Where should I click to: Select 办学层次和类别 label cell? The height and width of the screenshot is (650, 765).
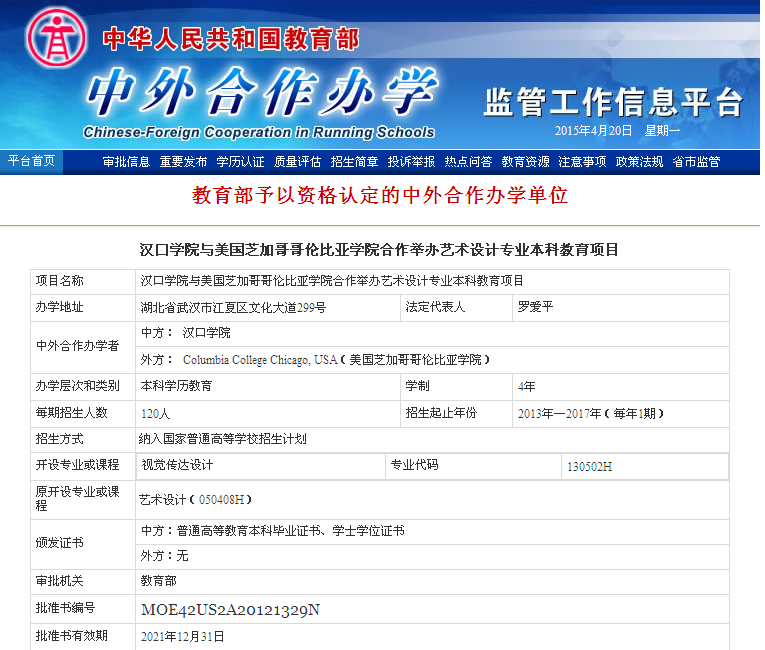tap(82, 386)
